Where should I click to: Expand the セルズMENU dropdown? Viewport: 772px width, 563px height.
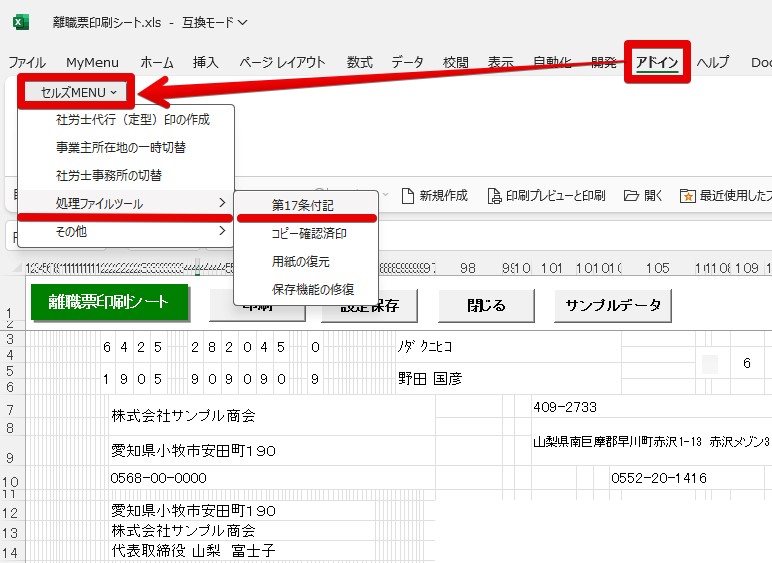pos(78,92)
